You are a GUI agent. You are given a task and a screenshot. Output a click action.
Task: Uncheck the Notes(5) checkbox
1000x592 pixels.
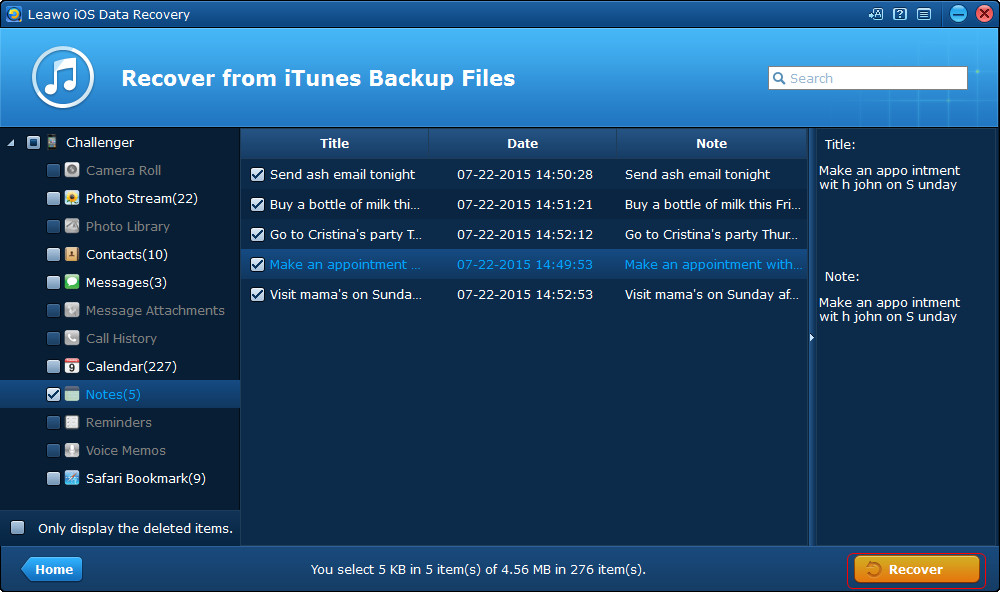[x=54, y=394]
